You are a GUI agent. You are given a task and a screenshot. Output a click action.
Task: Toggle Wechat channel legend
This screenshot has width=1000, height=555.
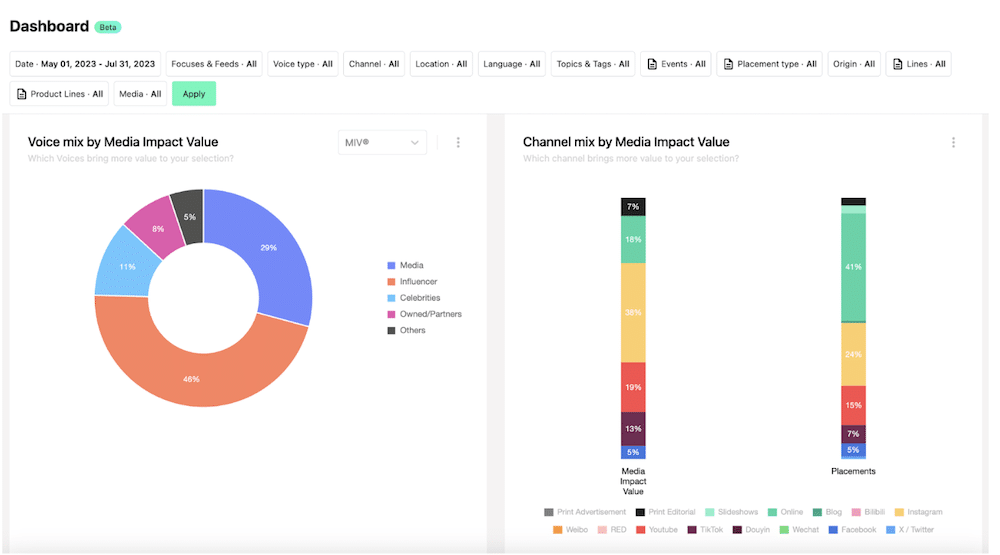coord(799,529)
